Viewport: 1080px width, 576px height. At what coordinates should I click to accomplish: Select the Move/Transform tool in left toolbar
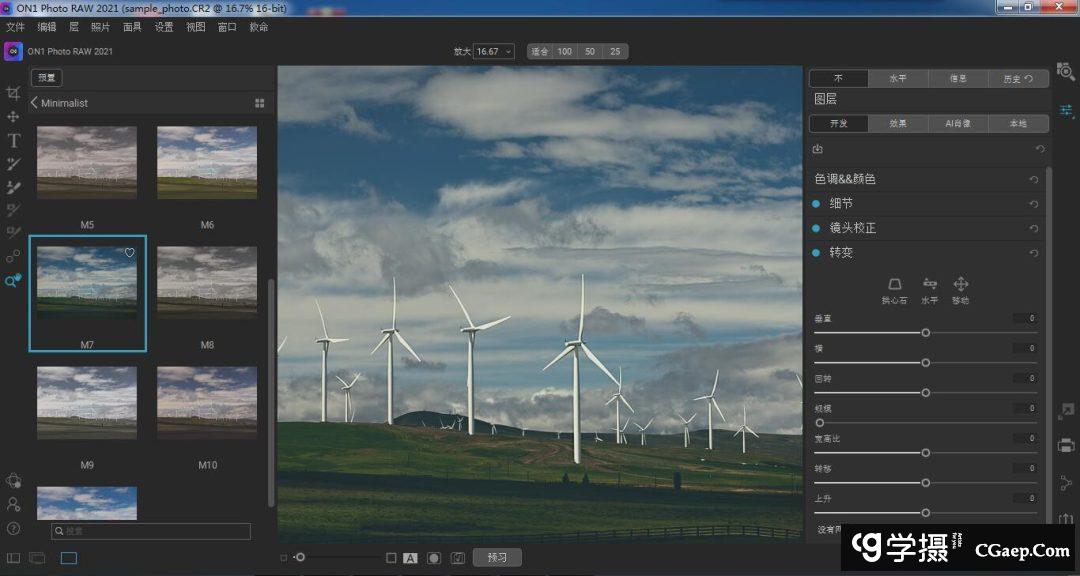coord(13,117)
